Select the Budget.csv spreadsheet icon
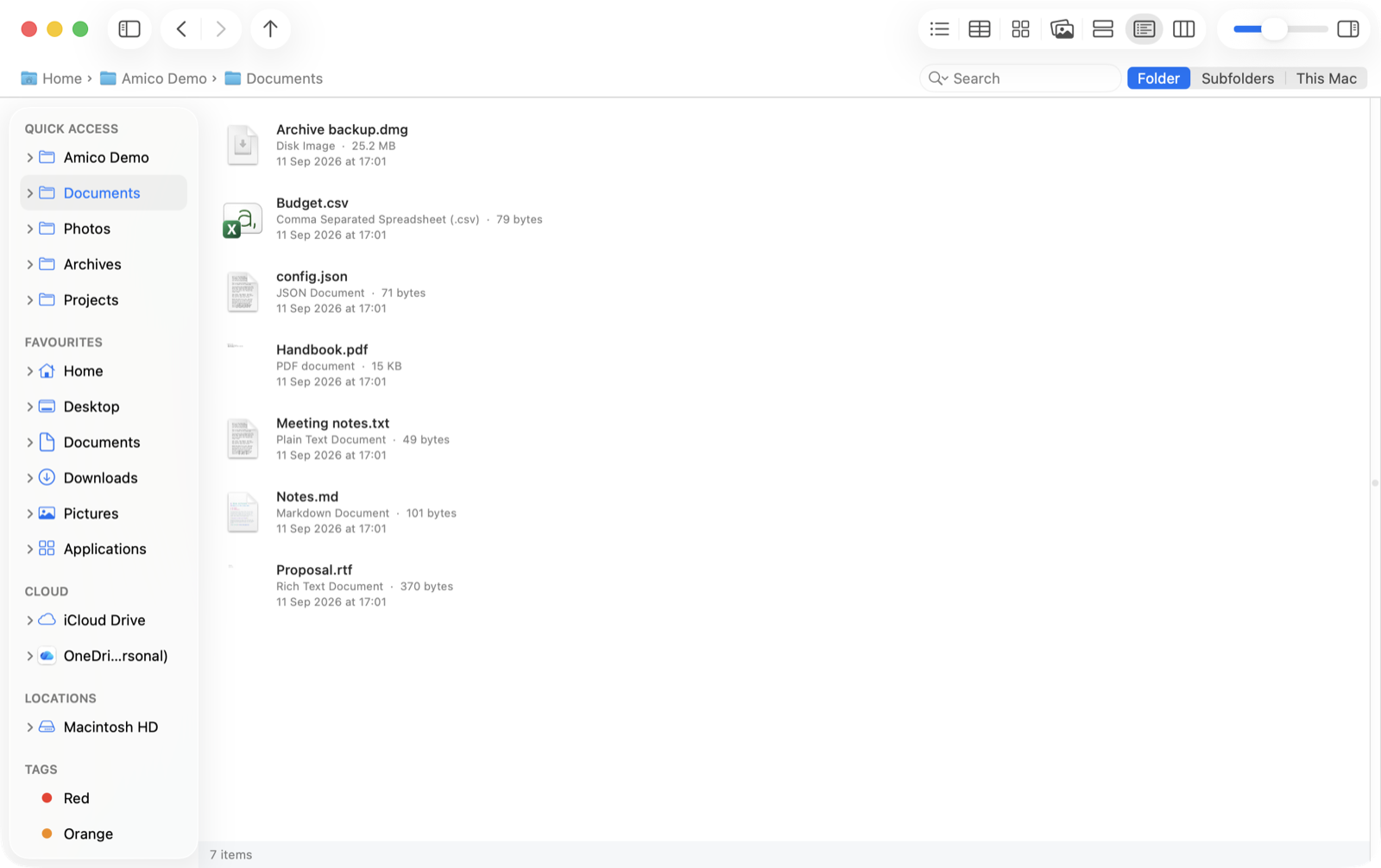Image resolution: width=1381 pixels, height=868 pixels. click(243, 219)
